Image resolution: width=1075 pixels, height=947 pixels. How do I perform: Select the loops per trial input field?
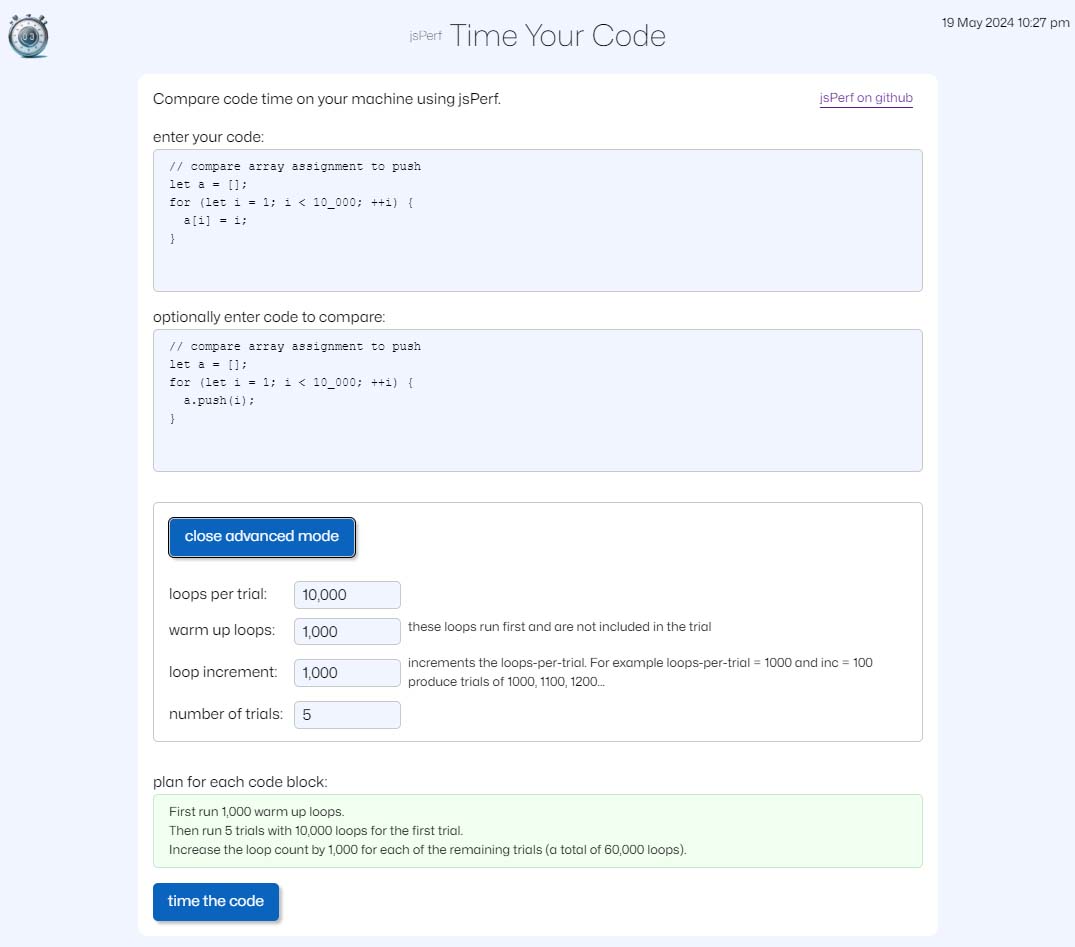[347, 595]
